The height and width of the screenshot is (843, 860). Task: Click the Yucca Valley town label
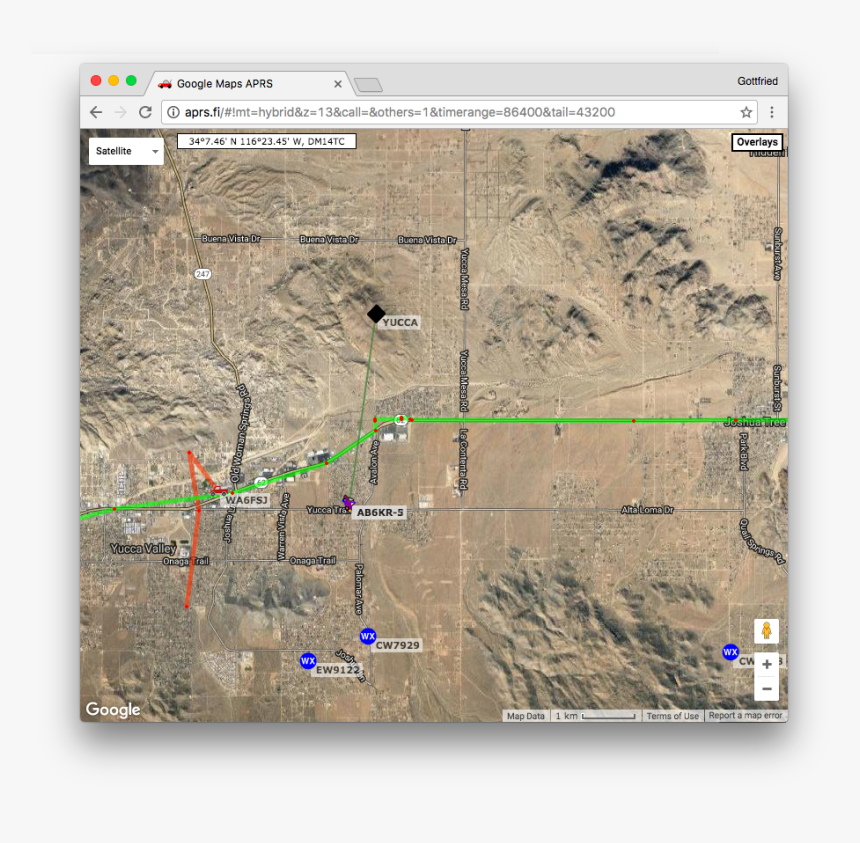(x=143, y=548)
